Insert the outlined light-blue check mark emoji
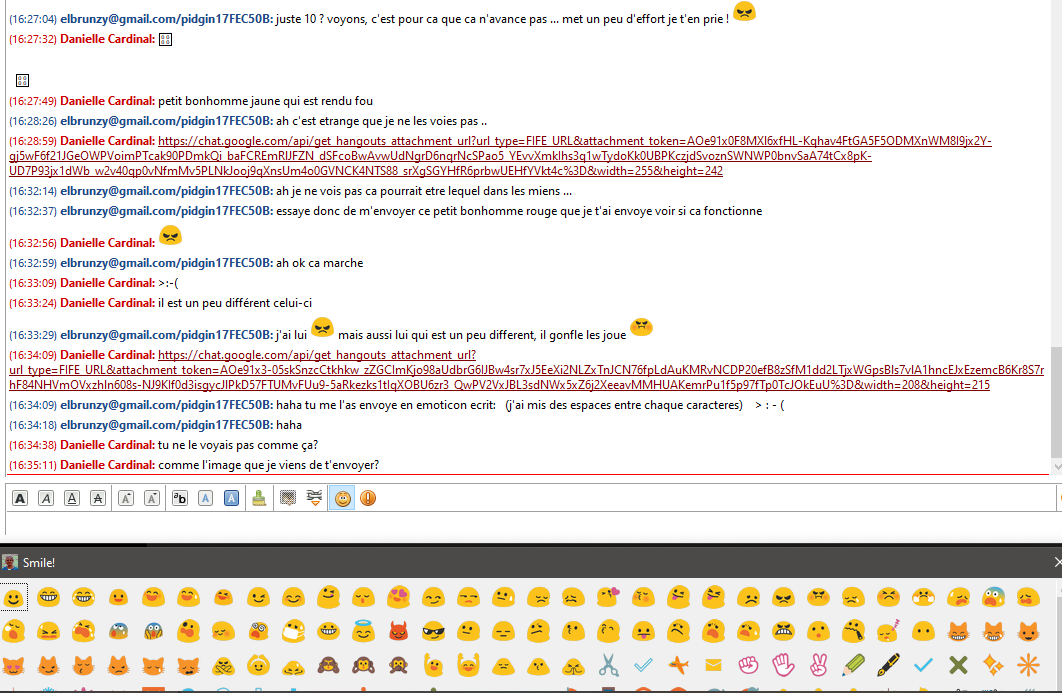Screen dimensions: 1062x693 pyautogui.click(x=643, y=666)
